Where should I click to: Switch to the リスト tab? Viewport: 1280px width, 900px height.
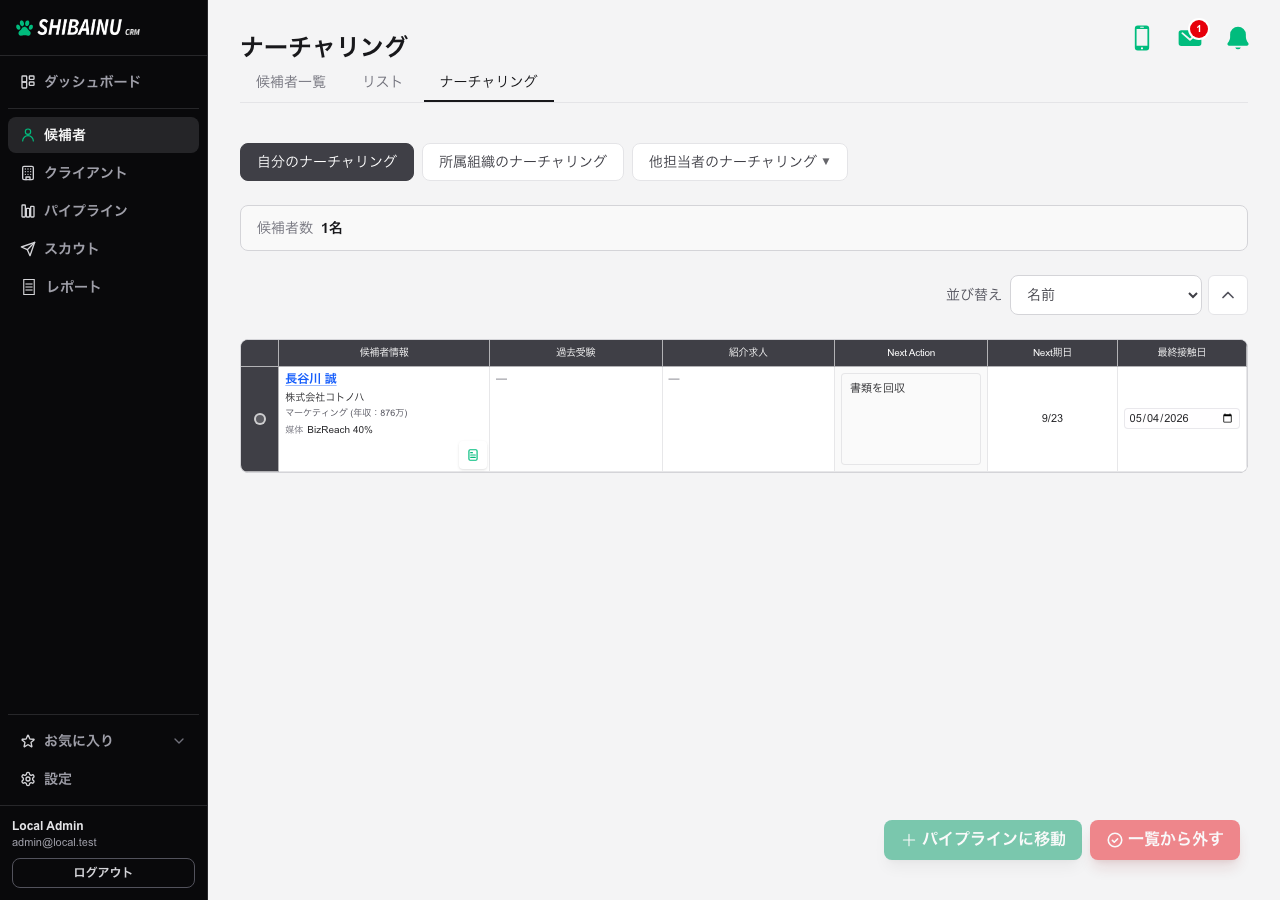(x=382, y=82)
